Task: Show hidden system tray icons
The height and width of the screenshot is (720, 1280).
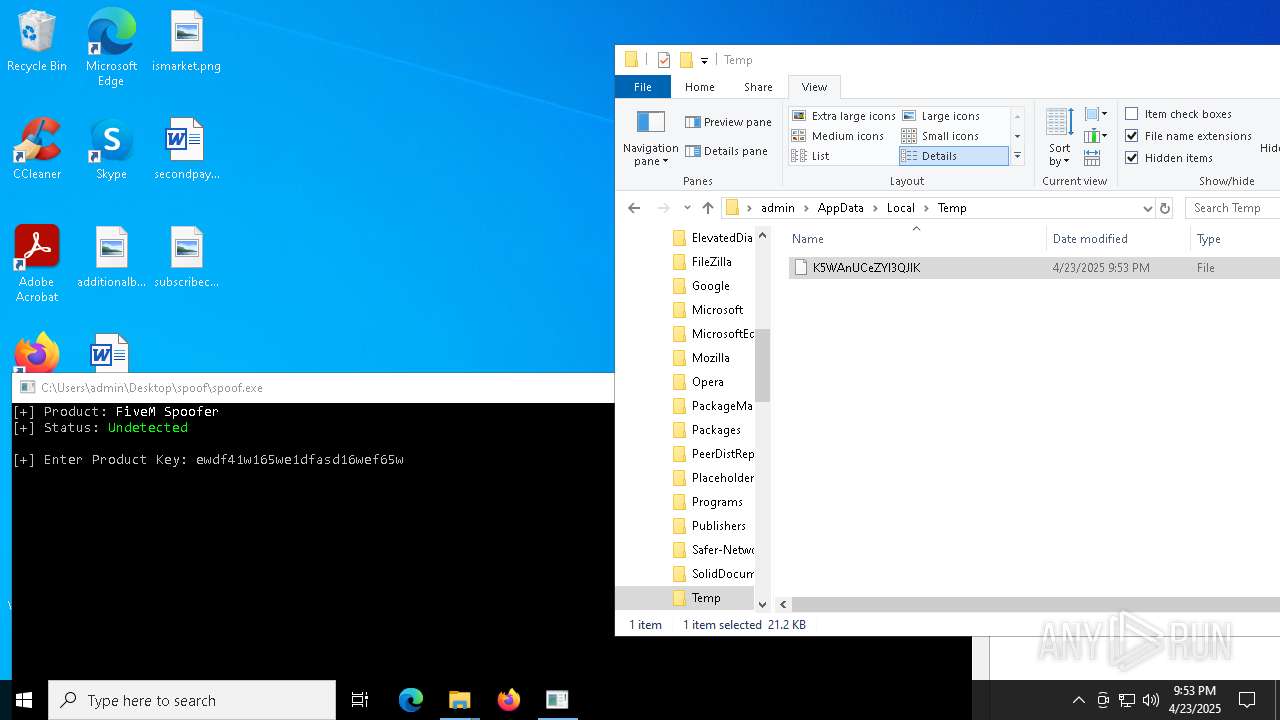Action: [1078, 700]
